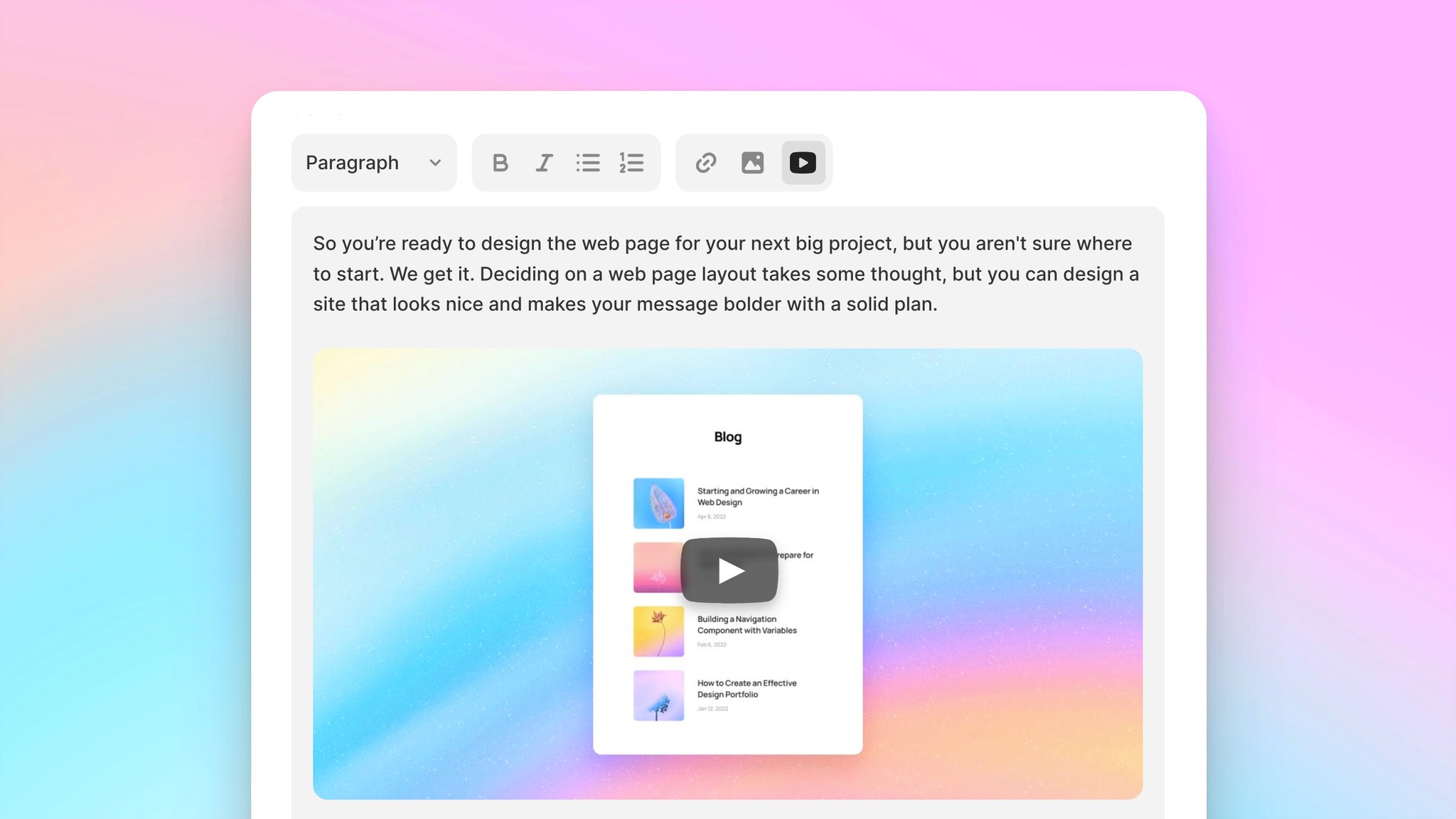The image size is (1456, 819).
Task: Insert a bulleted list
Action: (x=588, y=163)
